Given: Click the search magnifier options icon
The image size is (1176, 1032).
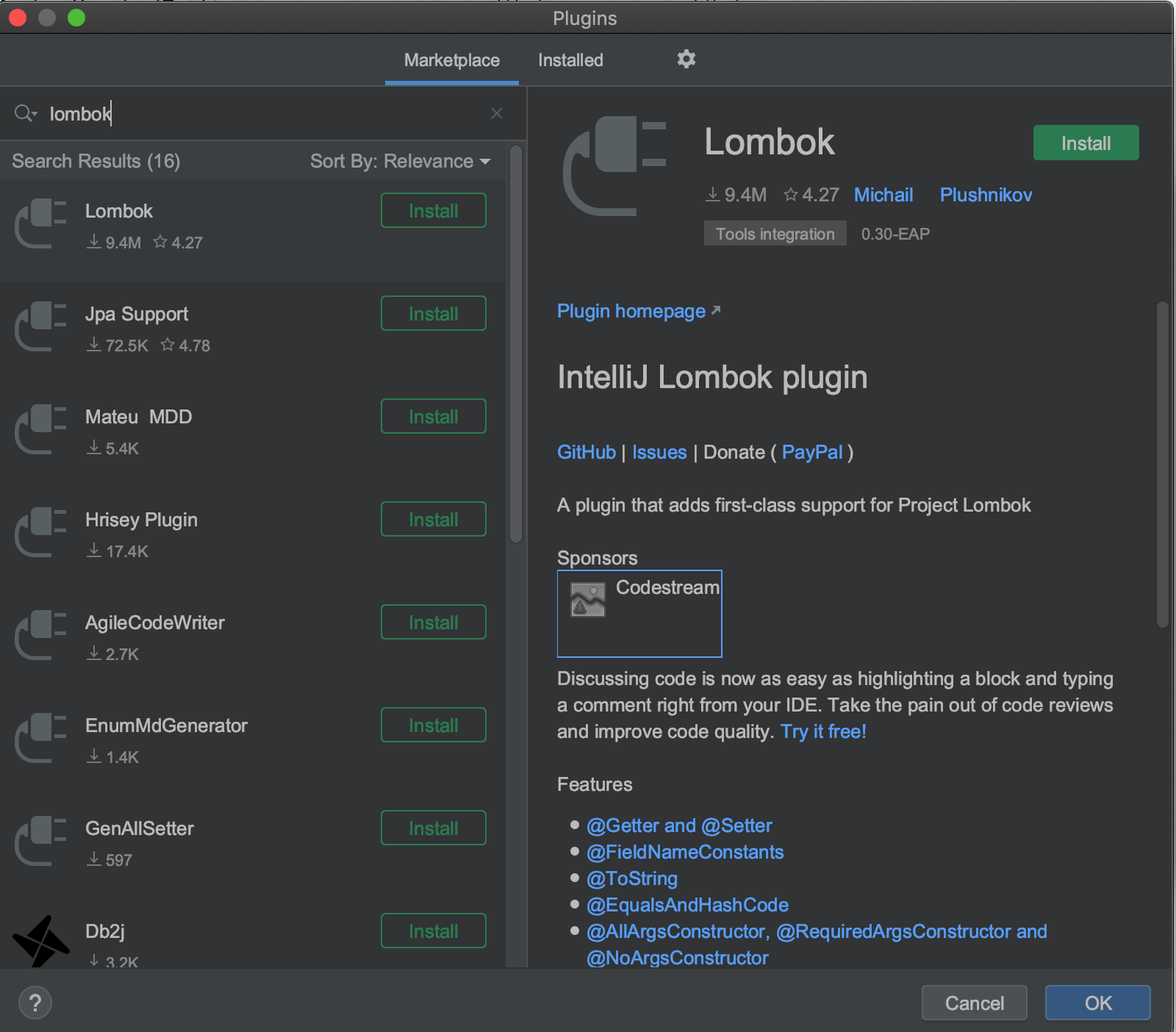Looking at the screenshot, I should click(x=26, y=113).
